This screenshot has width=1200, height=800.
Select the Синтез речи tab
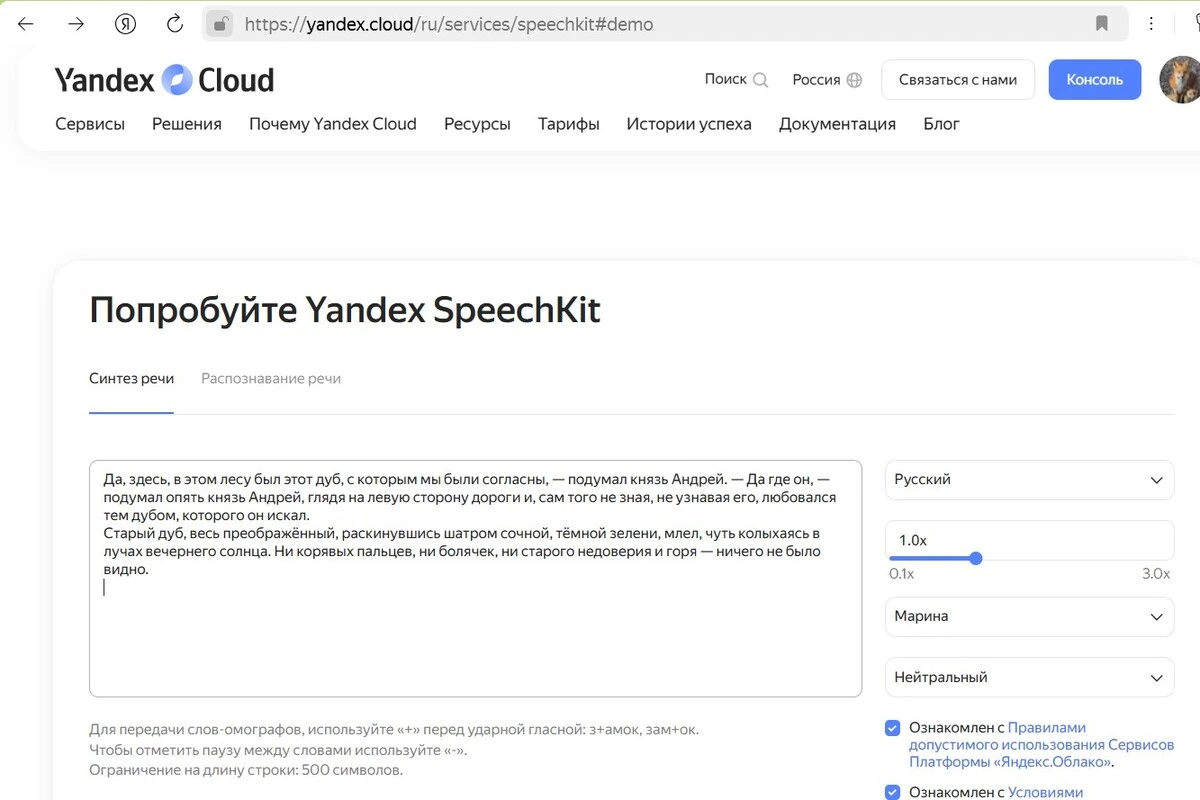[x=131, y=379]
